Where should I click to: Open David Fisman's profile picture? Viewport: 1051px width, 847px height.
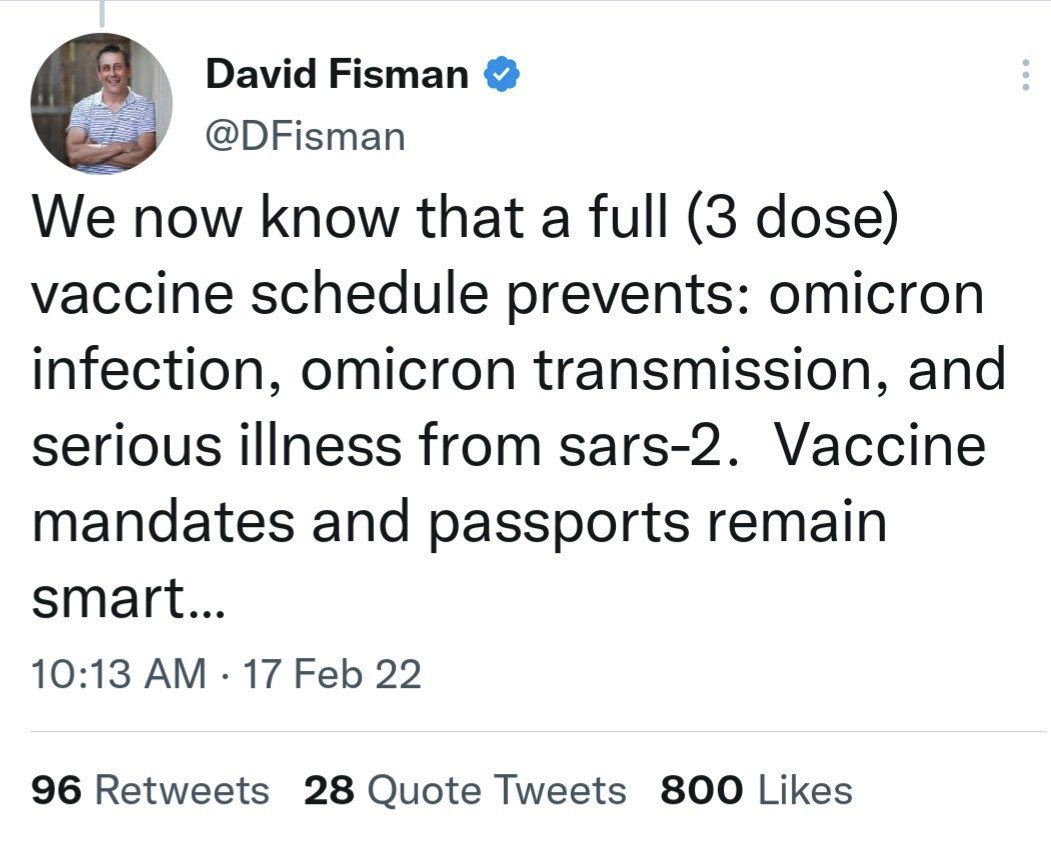(101, 103)
